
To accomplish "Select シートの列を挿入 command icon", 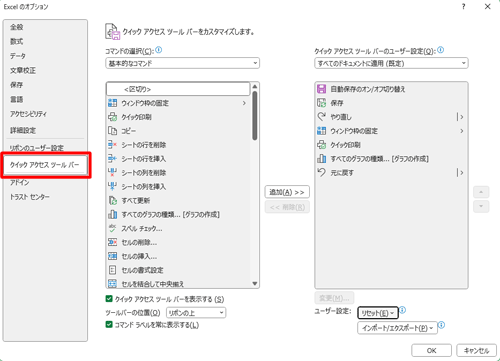I will pyautogui.click(x=113, y=186).
